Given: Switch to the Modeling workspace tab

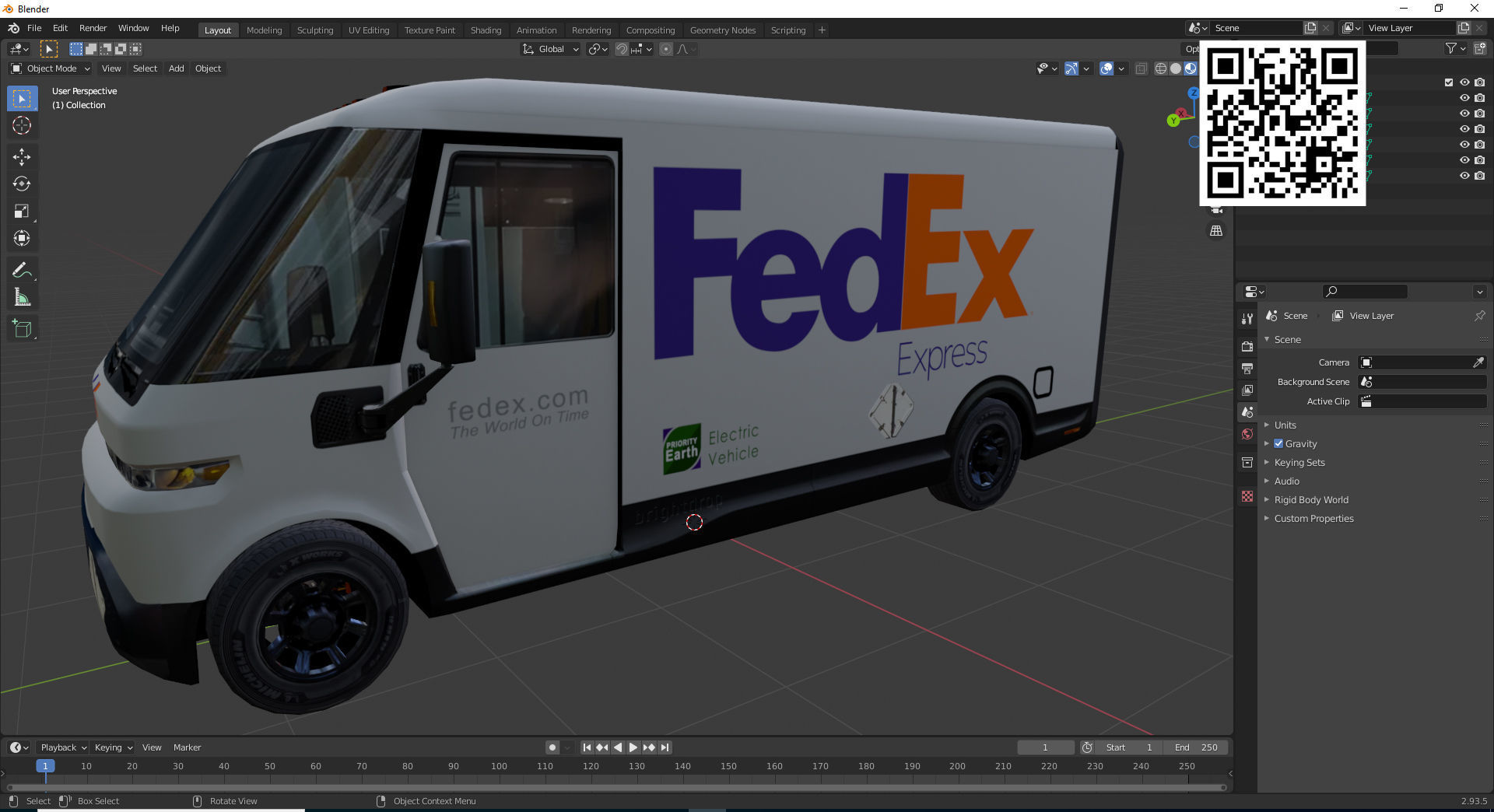Looking at the screenshot, I should coord(264,30).
